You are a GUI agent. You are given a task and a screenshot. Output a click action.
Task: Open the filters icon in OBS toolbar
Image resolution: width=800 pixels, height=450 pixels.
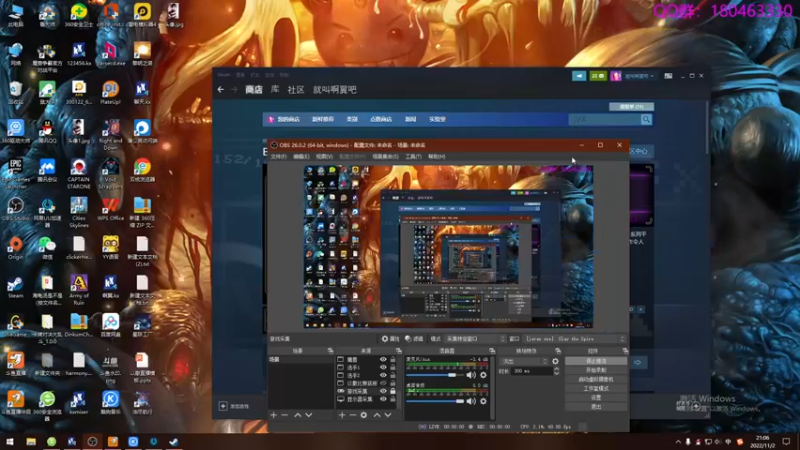[x=408, y=339]
